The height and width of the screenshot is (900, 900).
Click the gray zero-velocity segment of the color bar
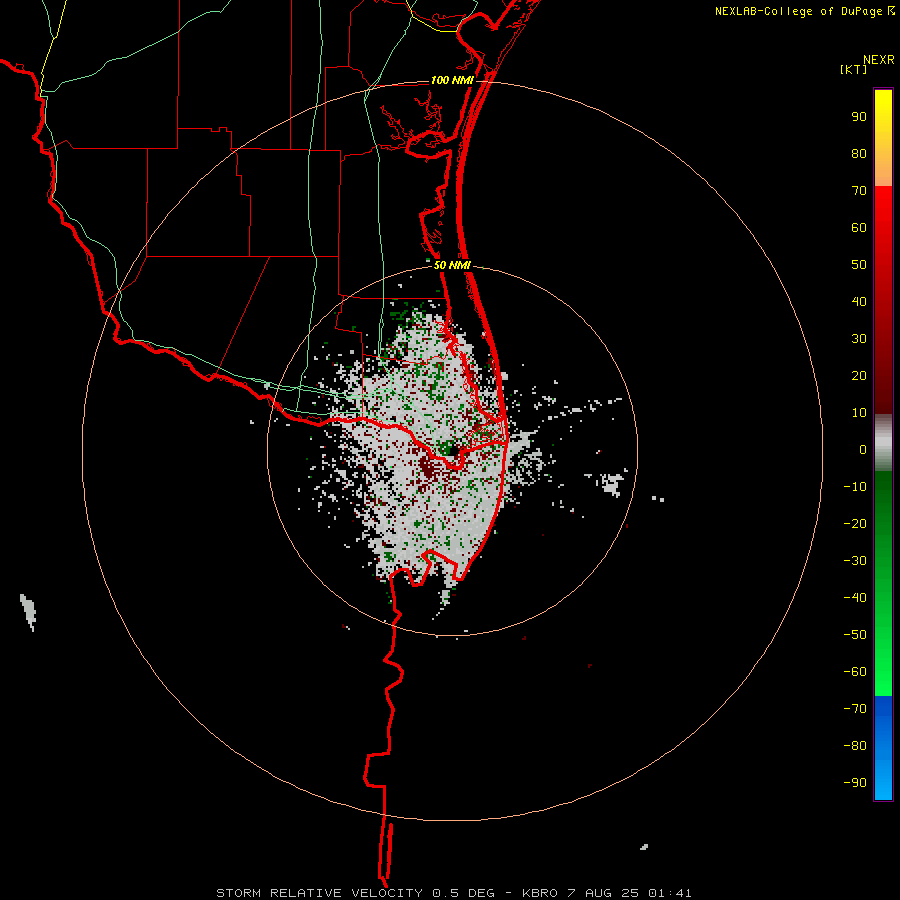tap(883, 443)
